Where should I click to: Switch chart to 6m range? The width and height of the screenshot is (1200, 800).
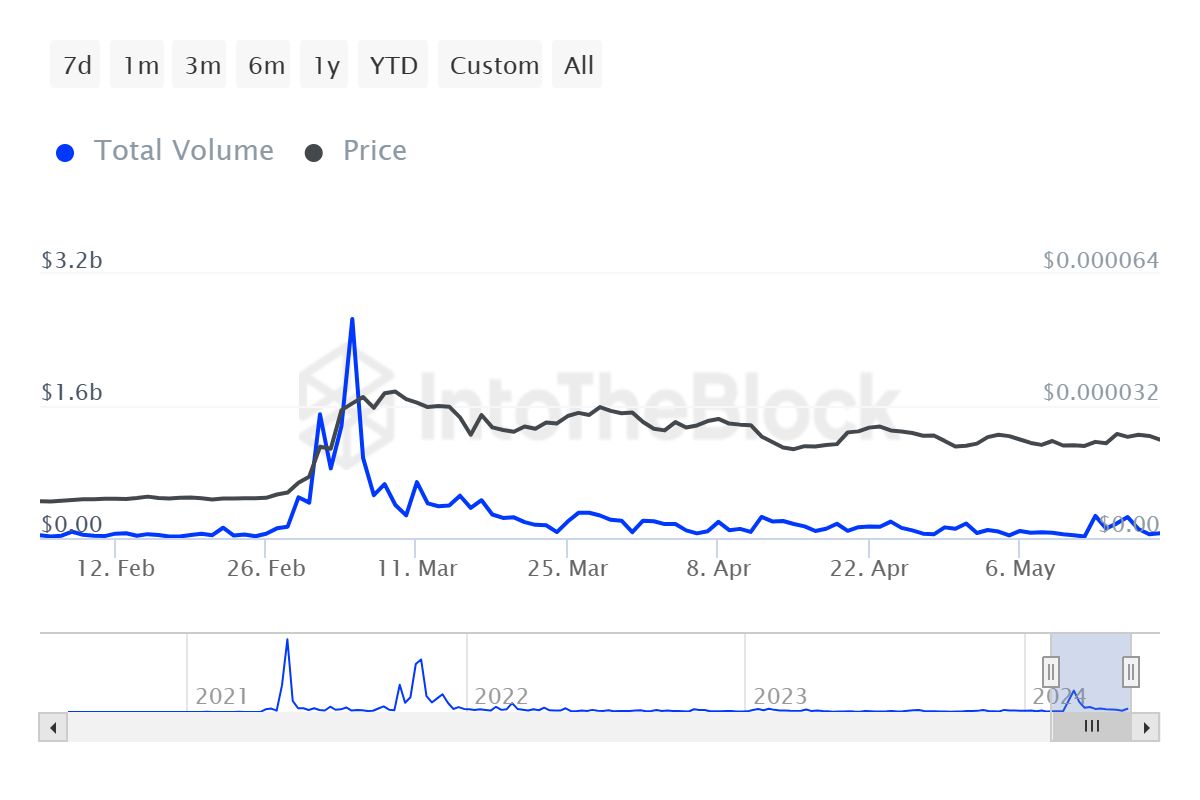tap(265, 65)
